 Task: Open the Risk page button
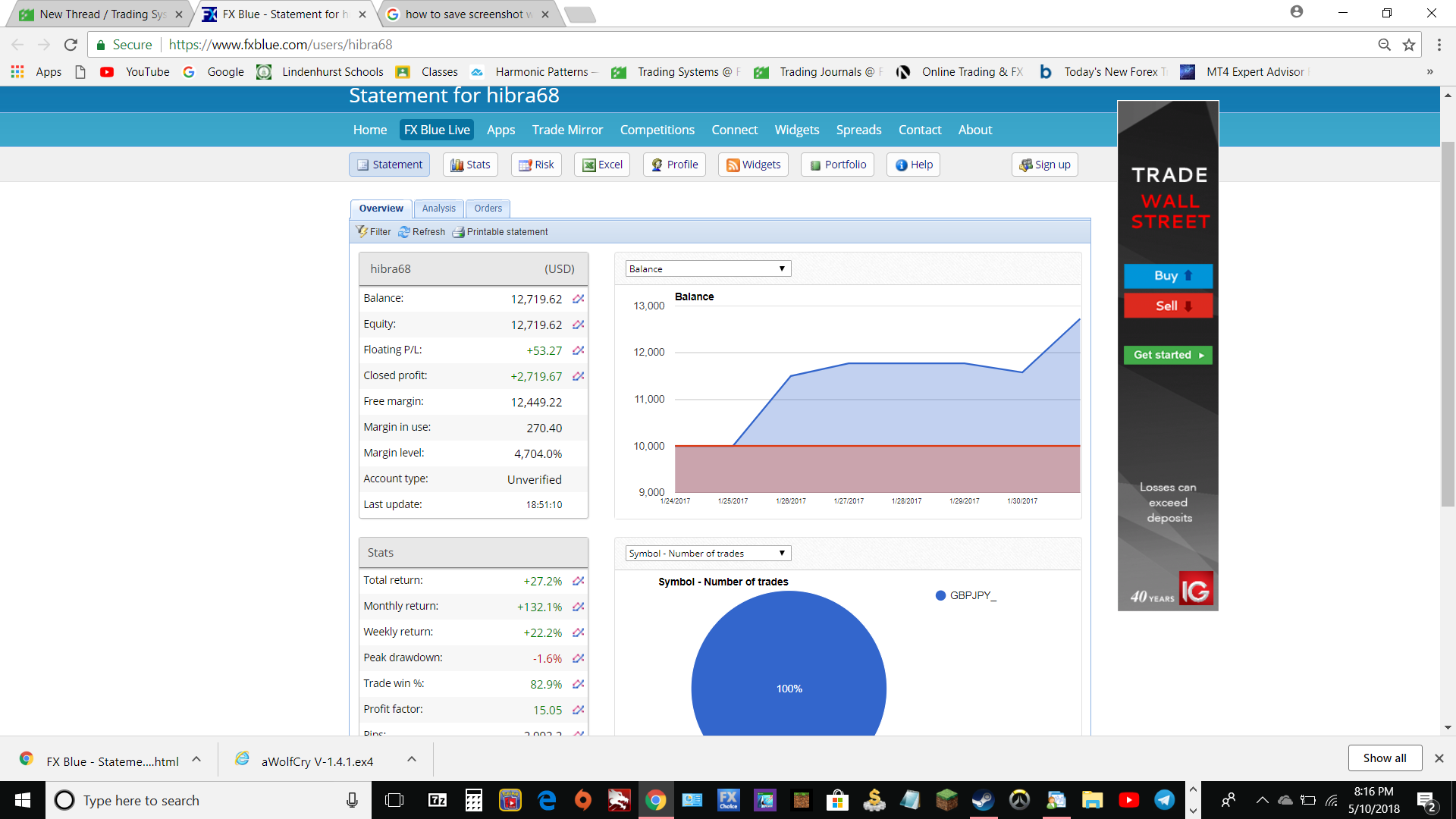point(536,165)
